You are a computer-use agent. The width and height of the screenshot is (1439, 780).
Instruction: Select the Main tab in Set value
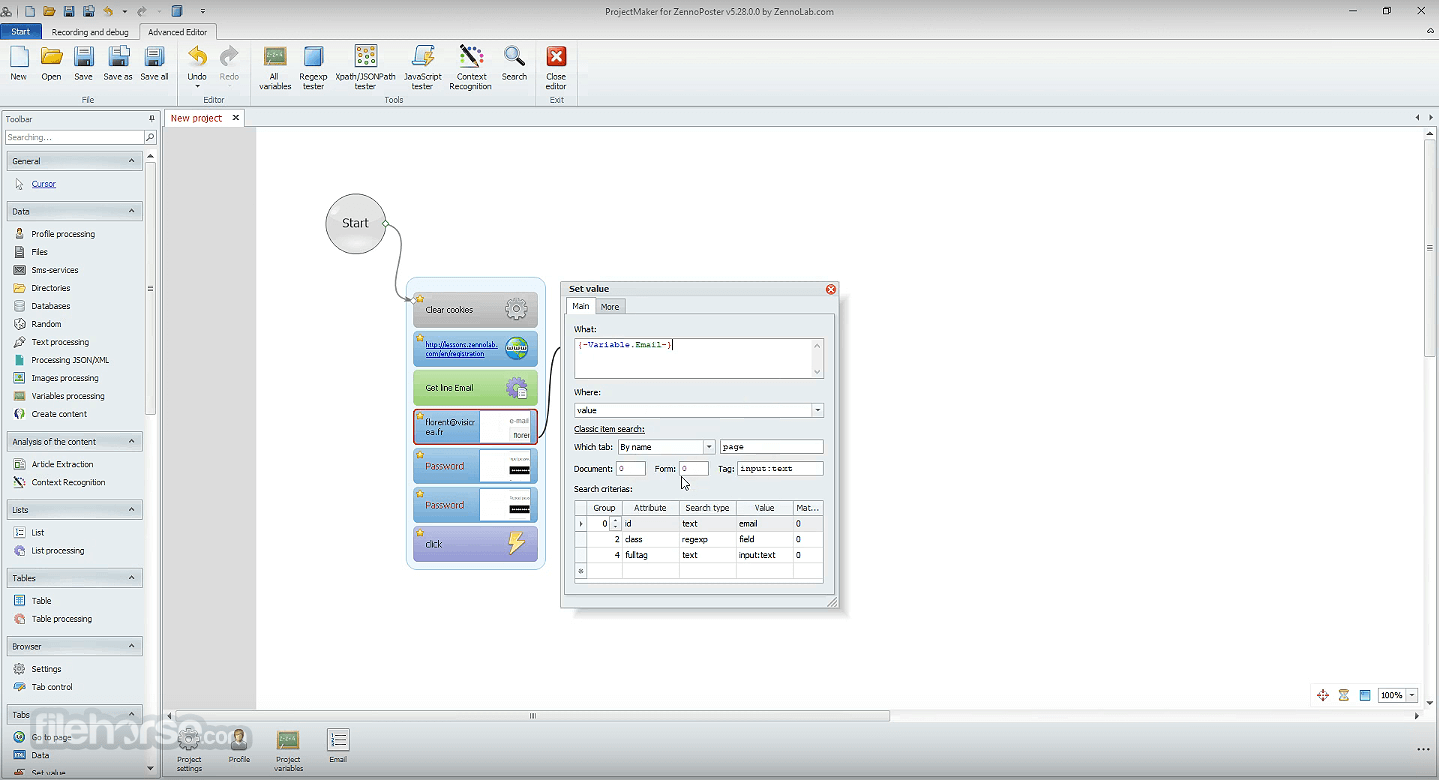pyautogui.click(x=581, y=307)
